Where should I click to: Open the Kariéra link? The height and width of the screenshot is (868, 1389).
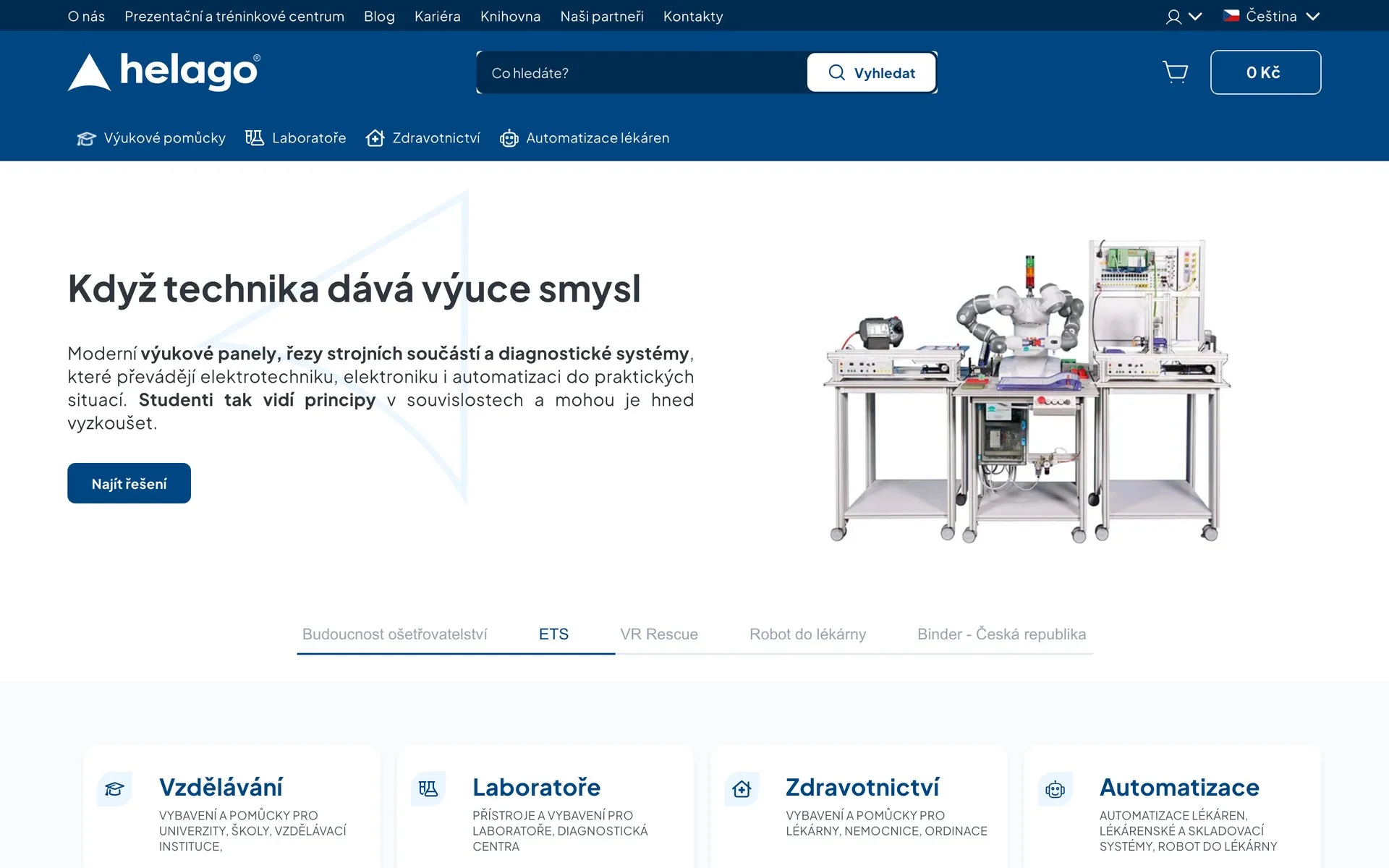tap(437, 16)
